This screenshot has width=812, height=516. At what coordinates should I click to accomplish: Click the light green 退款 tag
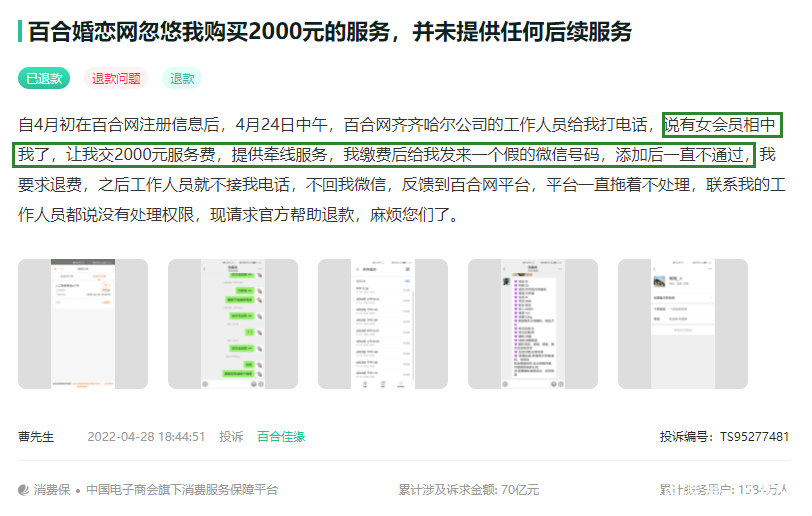pos(182,78)
